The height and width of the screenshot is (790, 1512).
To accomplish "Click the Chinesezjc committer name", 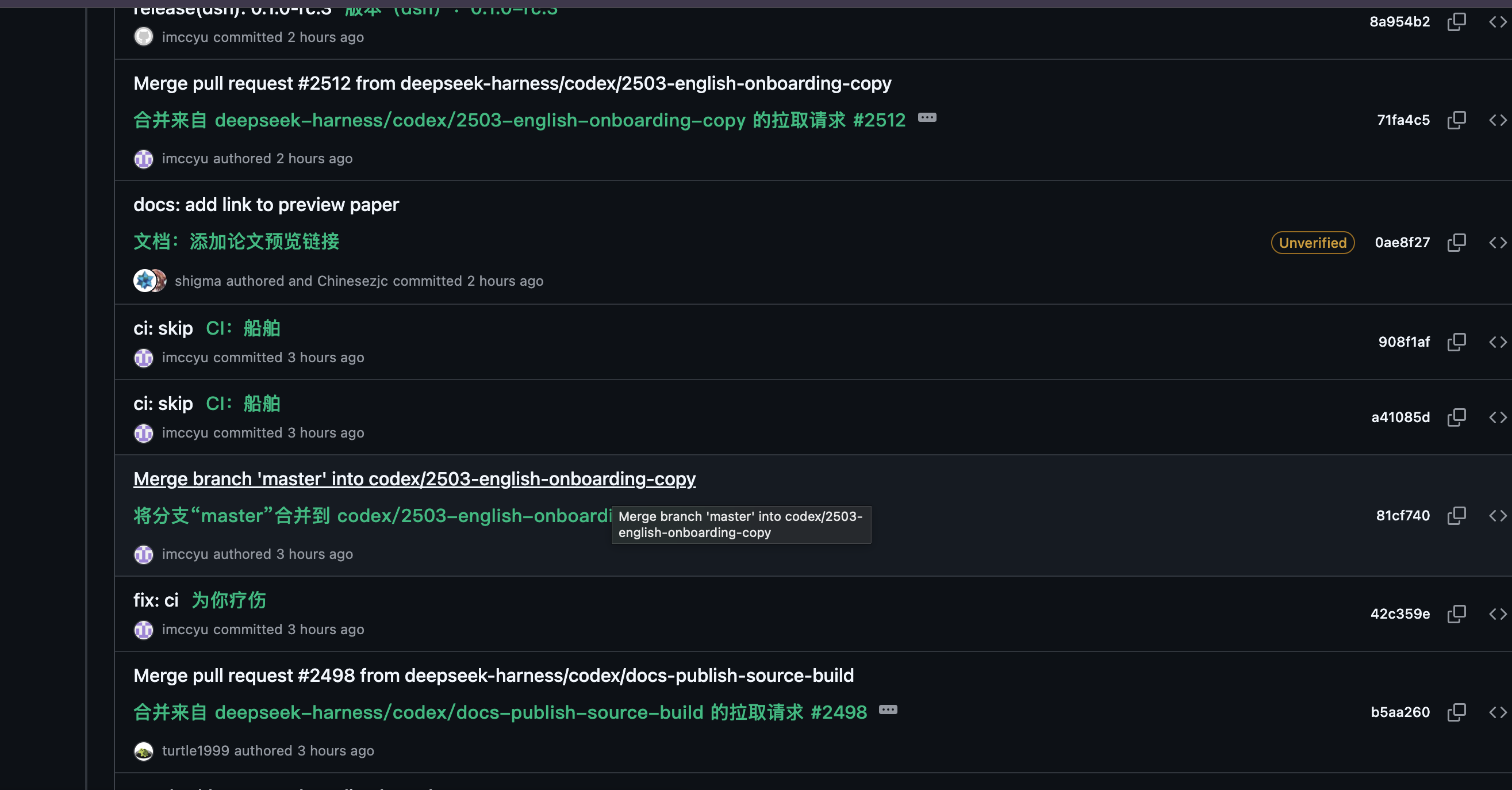I will coord(352,281).
